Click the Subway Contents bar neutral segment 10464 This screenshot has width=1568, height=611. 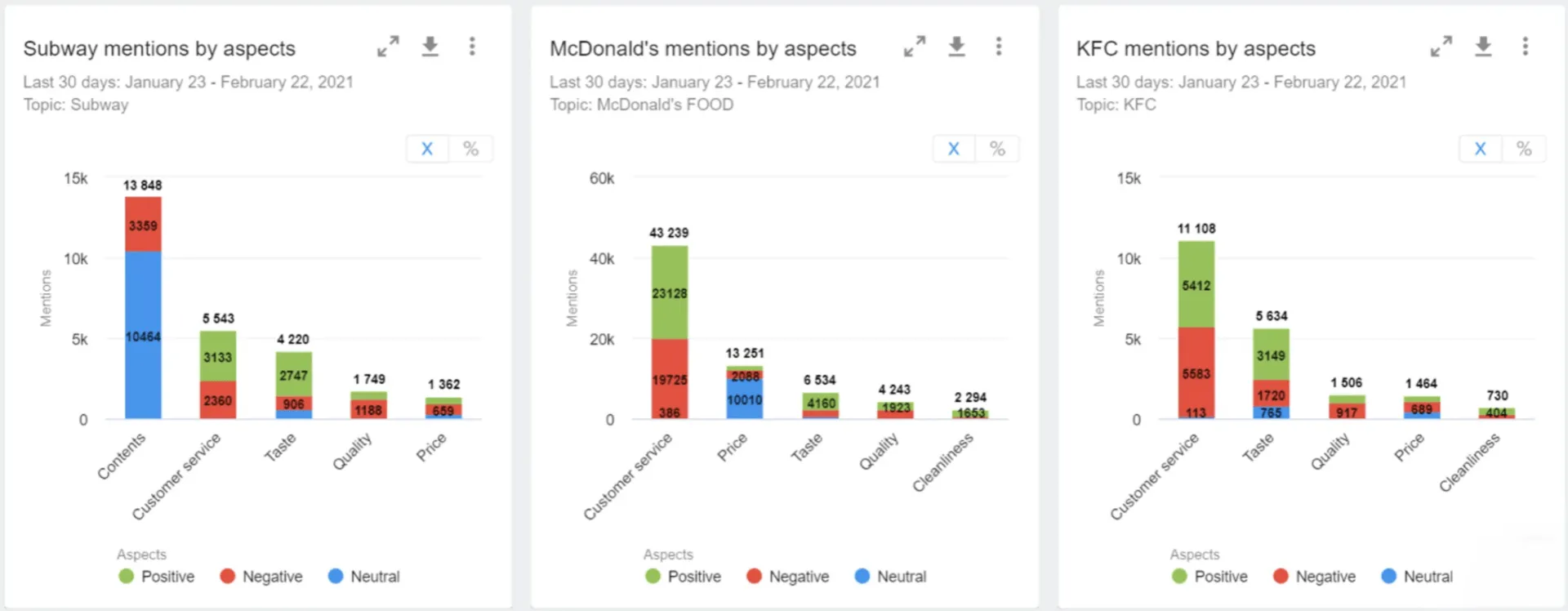tap(143, 335)
